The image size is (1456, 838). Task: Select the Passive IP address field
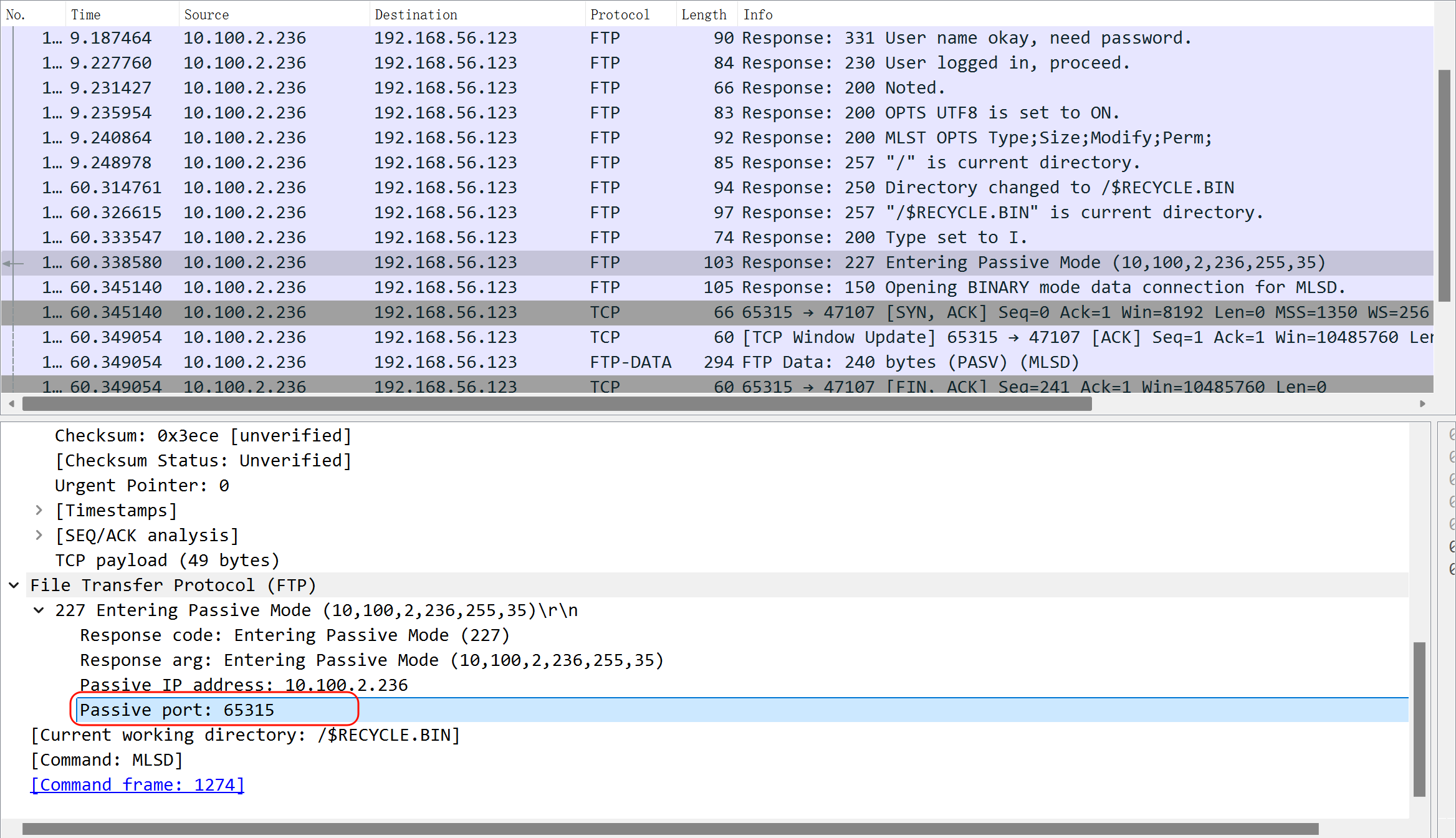pos(243,685)
